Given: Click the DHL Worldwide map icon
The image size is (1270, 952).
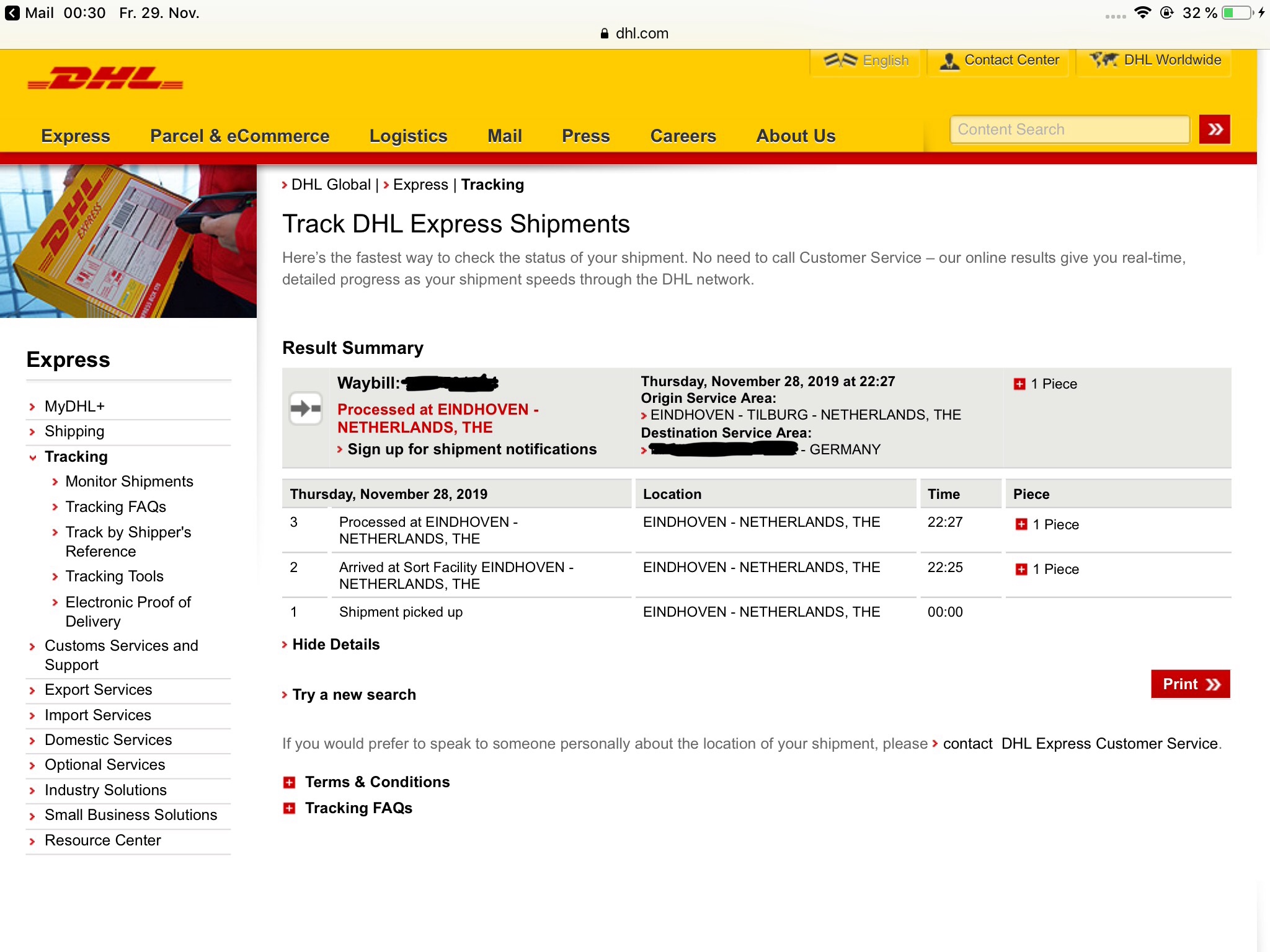Looking at the screenshot, I should 1104,60.
